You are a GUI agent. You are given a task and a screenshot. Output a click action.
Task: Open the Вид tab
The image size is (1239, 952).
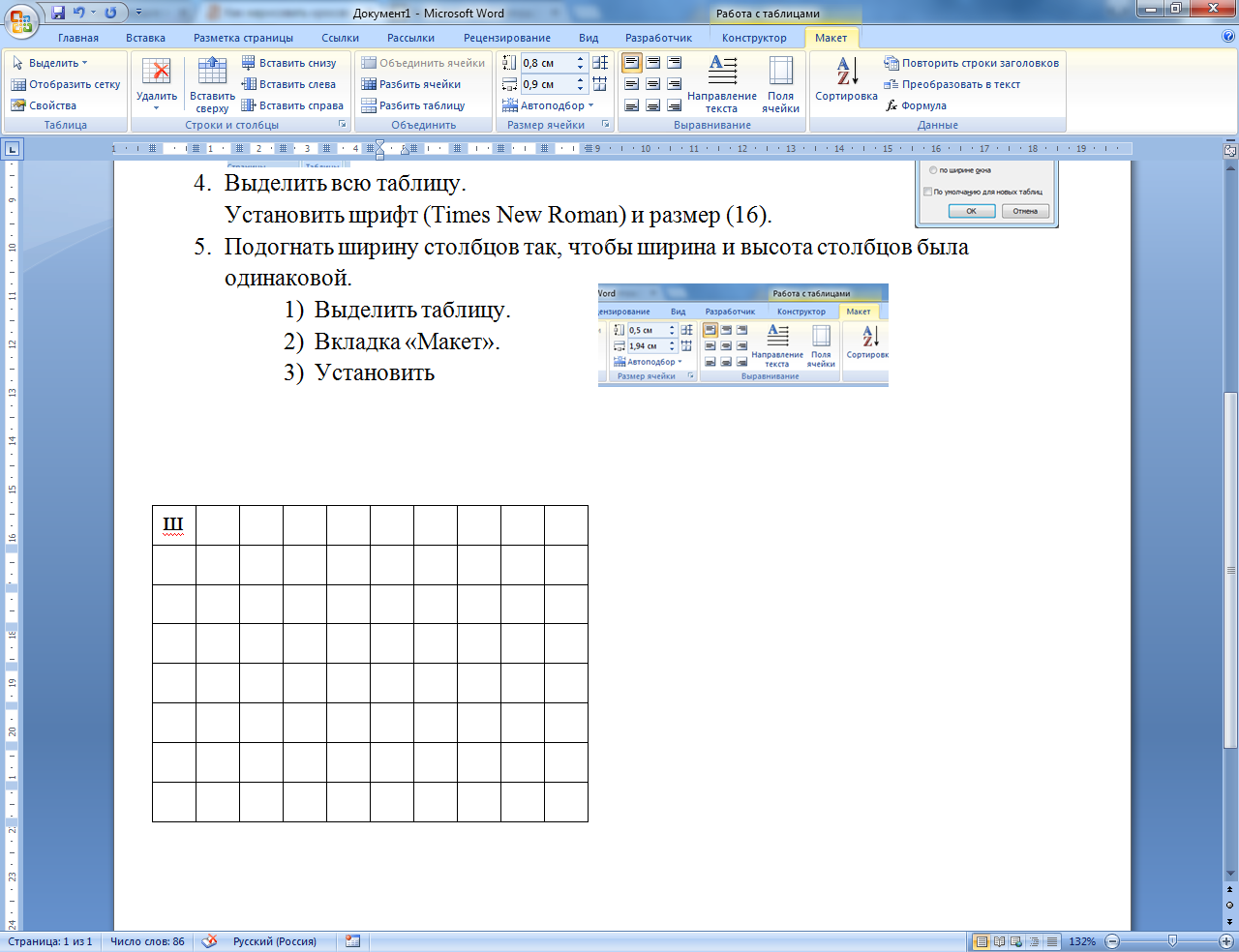[589, 38]
